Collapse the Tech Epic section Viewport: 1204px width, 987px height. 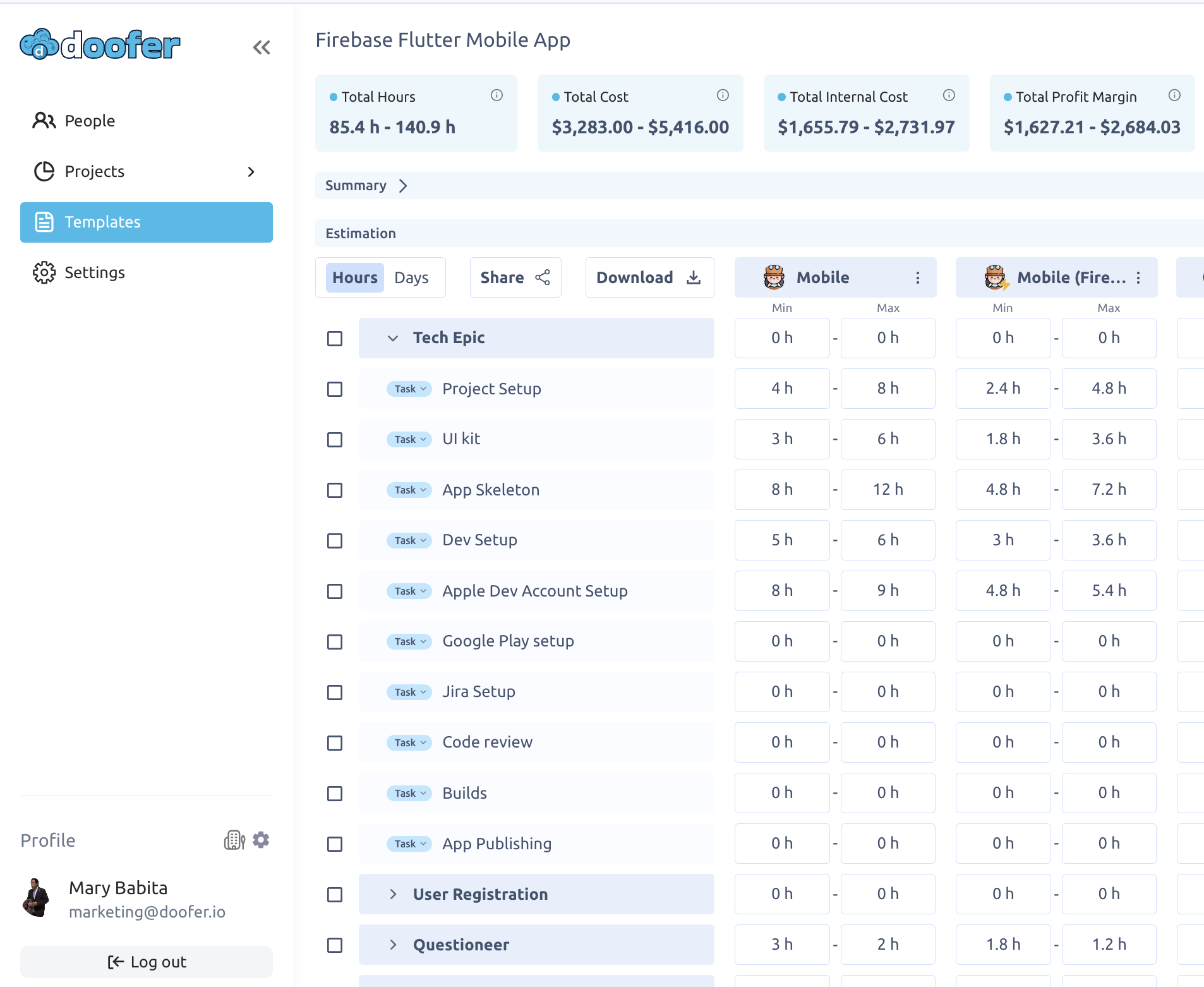(x=392, y=338)
